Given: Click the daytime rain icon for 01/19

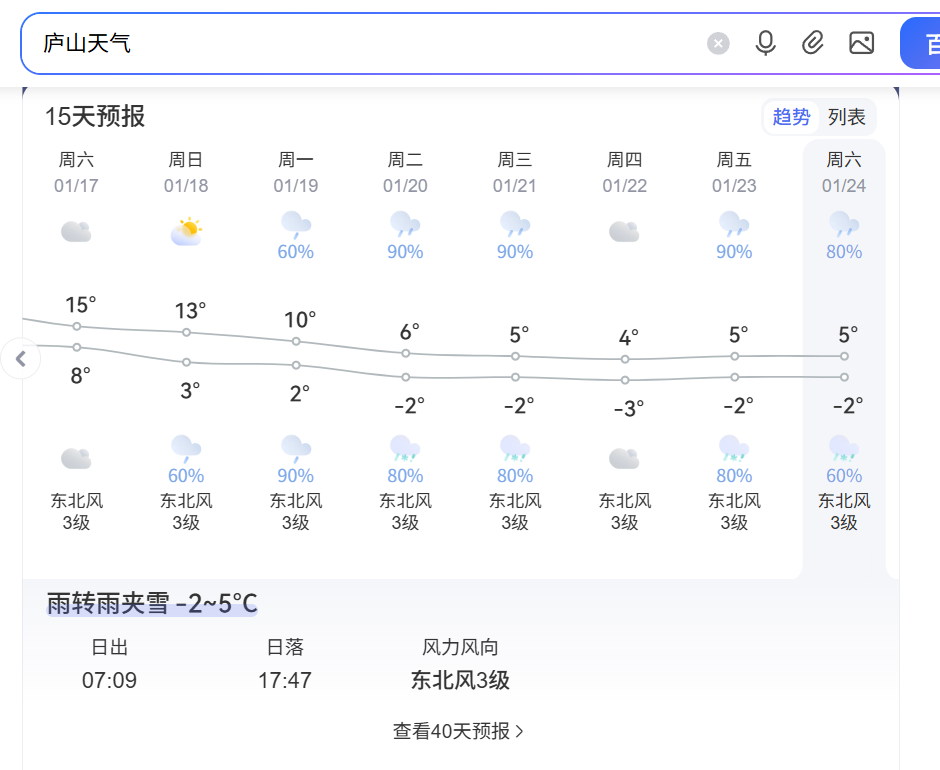Looking at the screenshot, I should [x=295, y=224].
